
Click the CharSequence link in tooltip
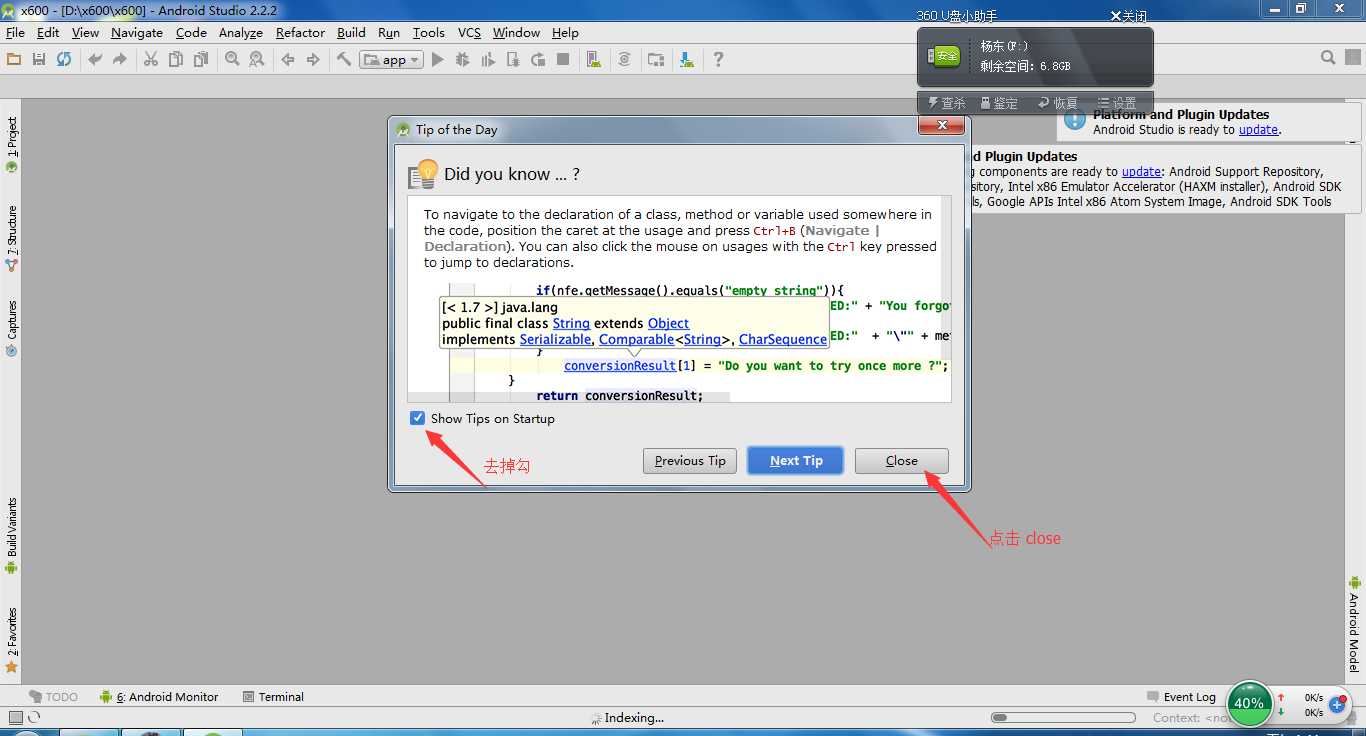[x=783, y=340]
